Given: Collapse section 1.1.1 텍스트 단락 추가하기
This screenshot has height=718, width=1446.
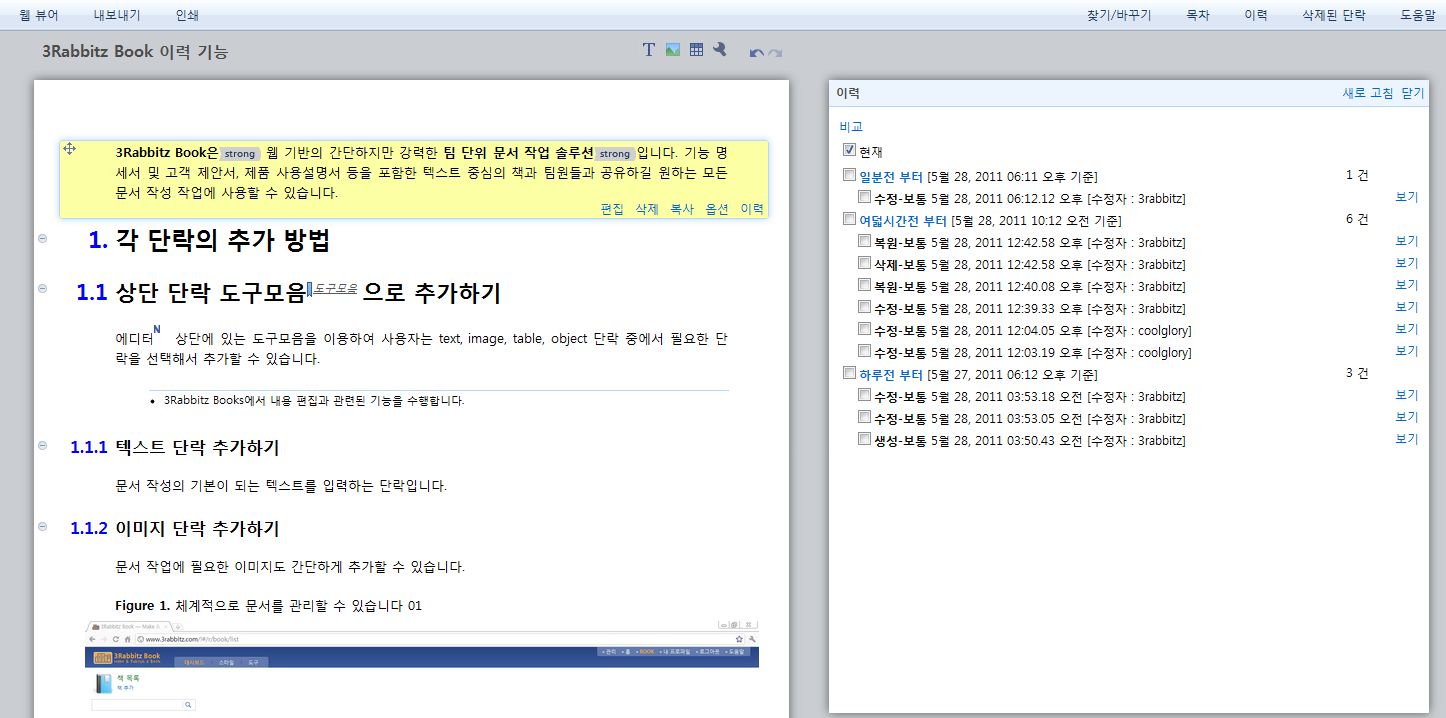Looking at the screenshot, I should 42,444.
